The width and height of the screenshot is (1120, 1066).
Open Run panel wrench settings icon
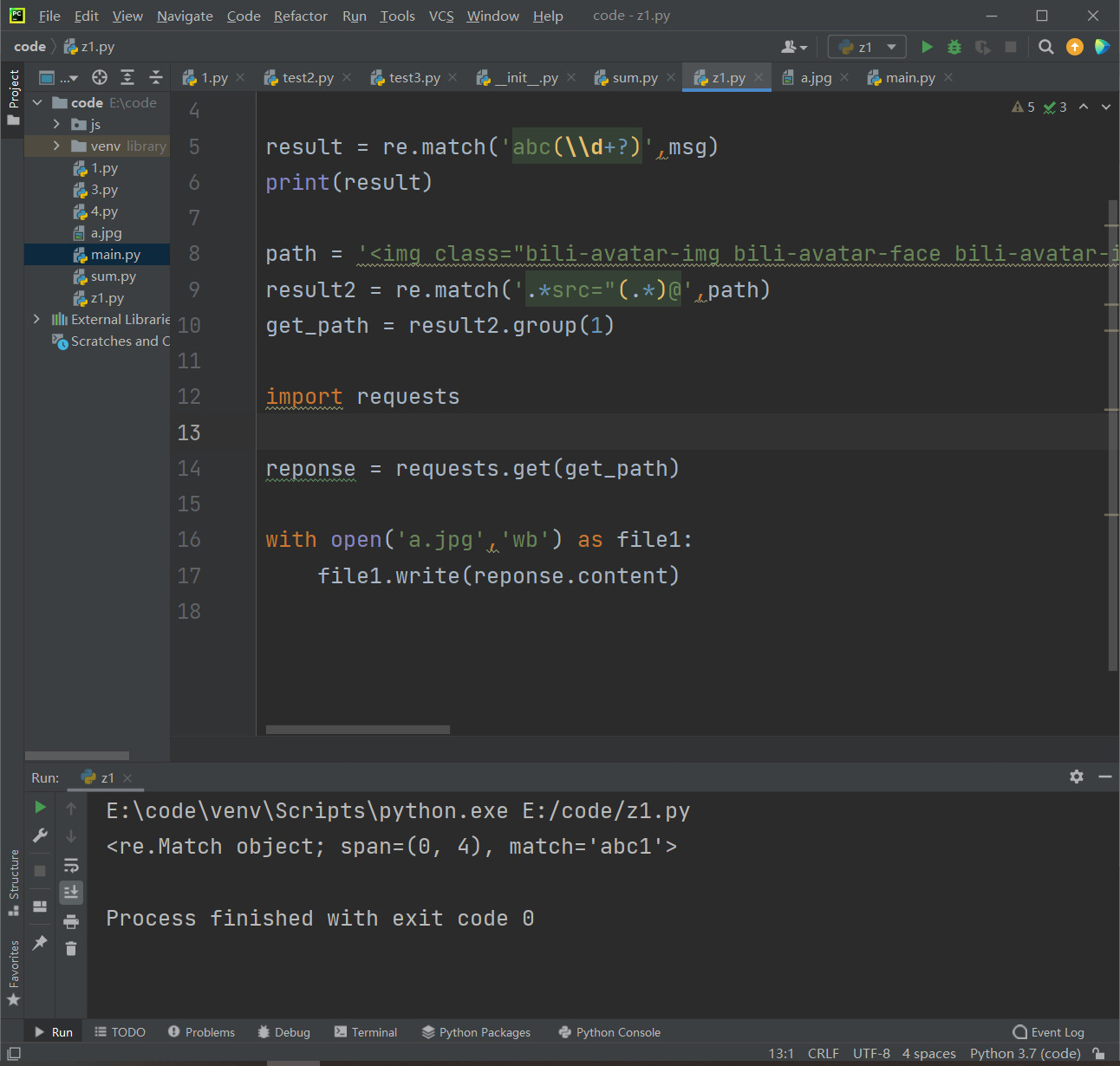pyautogui.click(x=40, y=835)
